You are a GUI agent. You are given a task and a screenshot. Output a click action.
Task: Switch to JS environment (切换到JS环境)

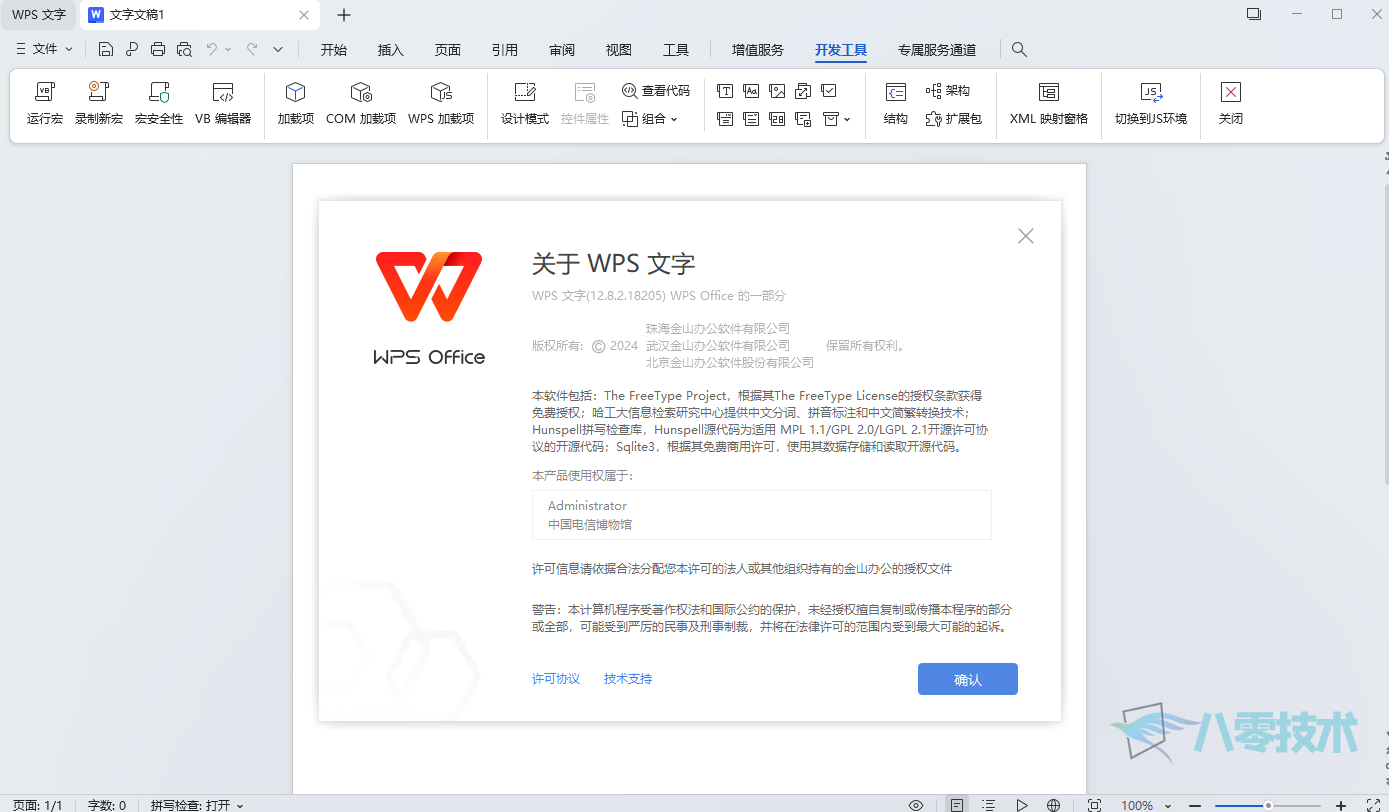(1151, 104)
